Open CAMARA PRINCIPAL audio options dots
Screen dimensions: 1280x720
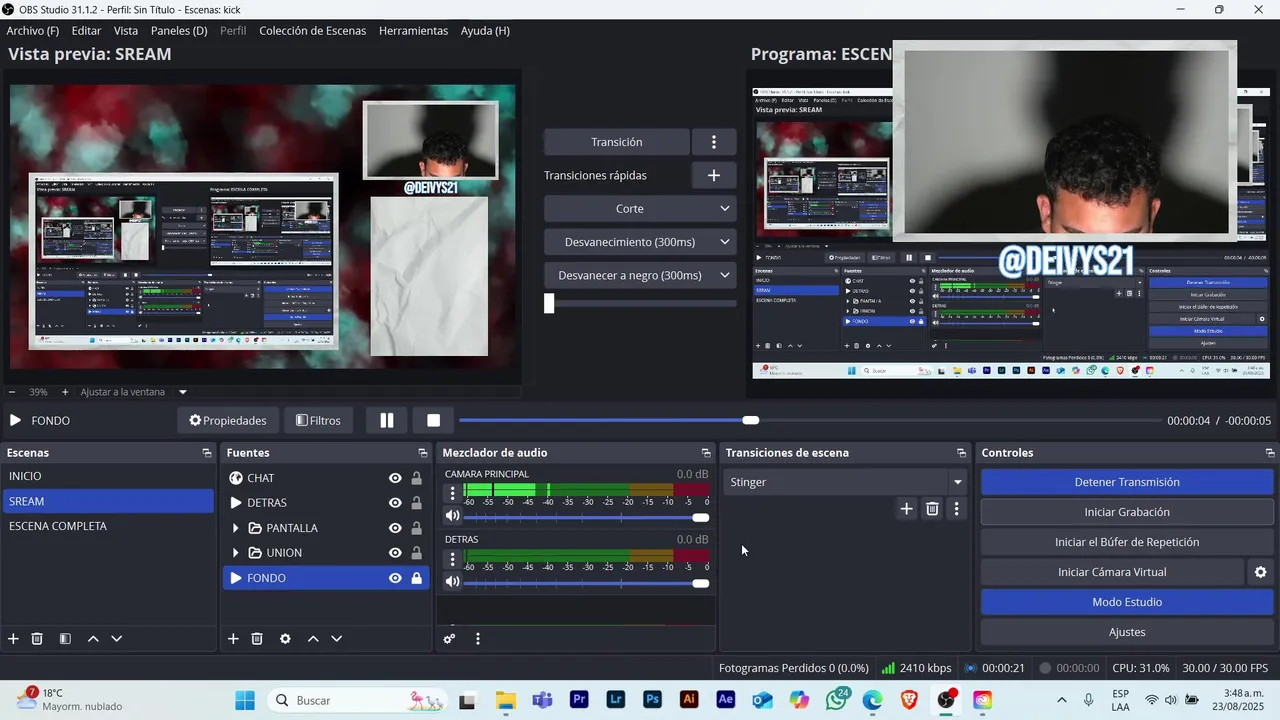click(453, 492)
